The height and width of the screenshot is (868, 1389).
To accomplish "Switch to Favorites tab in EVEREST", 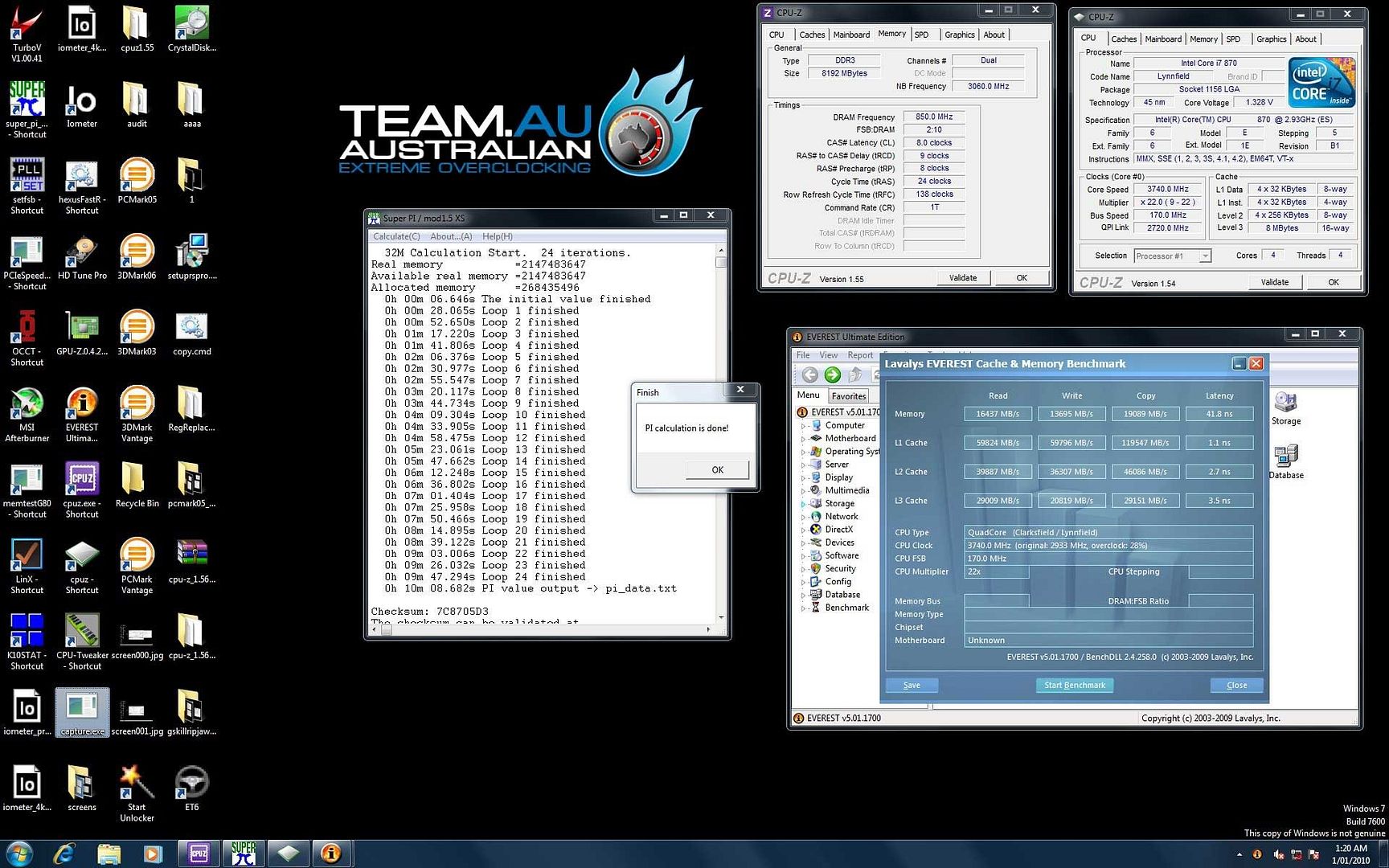I will pyautogui.click(x=849, y=395).
